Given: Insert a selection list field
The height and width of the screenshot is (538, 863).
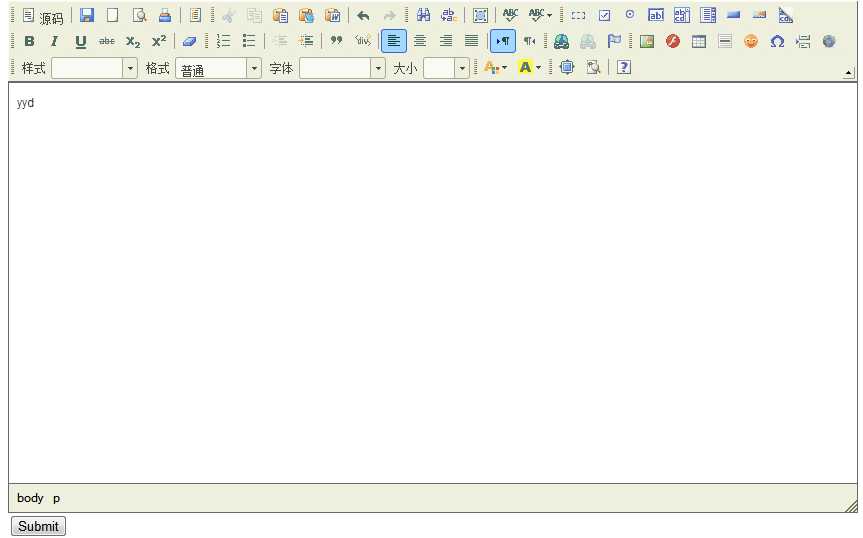Looking at the screenshot, I should tap(708, 15).
